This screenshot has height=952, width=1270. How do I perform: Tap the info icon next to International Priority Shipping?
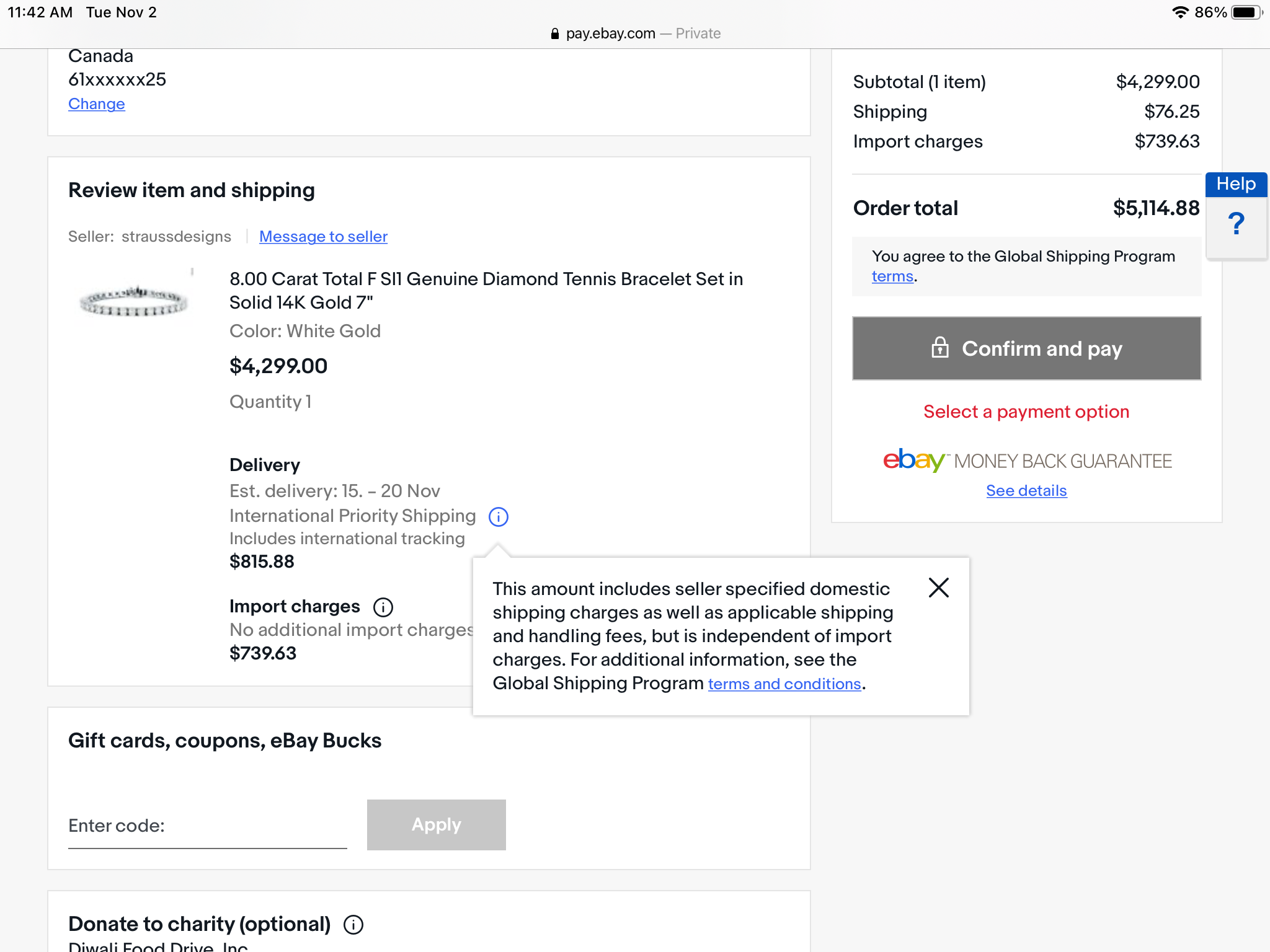pyautogui.click(x=497, y=516)
